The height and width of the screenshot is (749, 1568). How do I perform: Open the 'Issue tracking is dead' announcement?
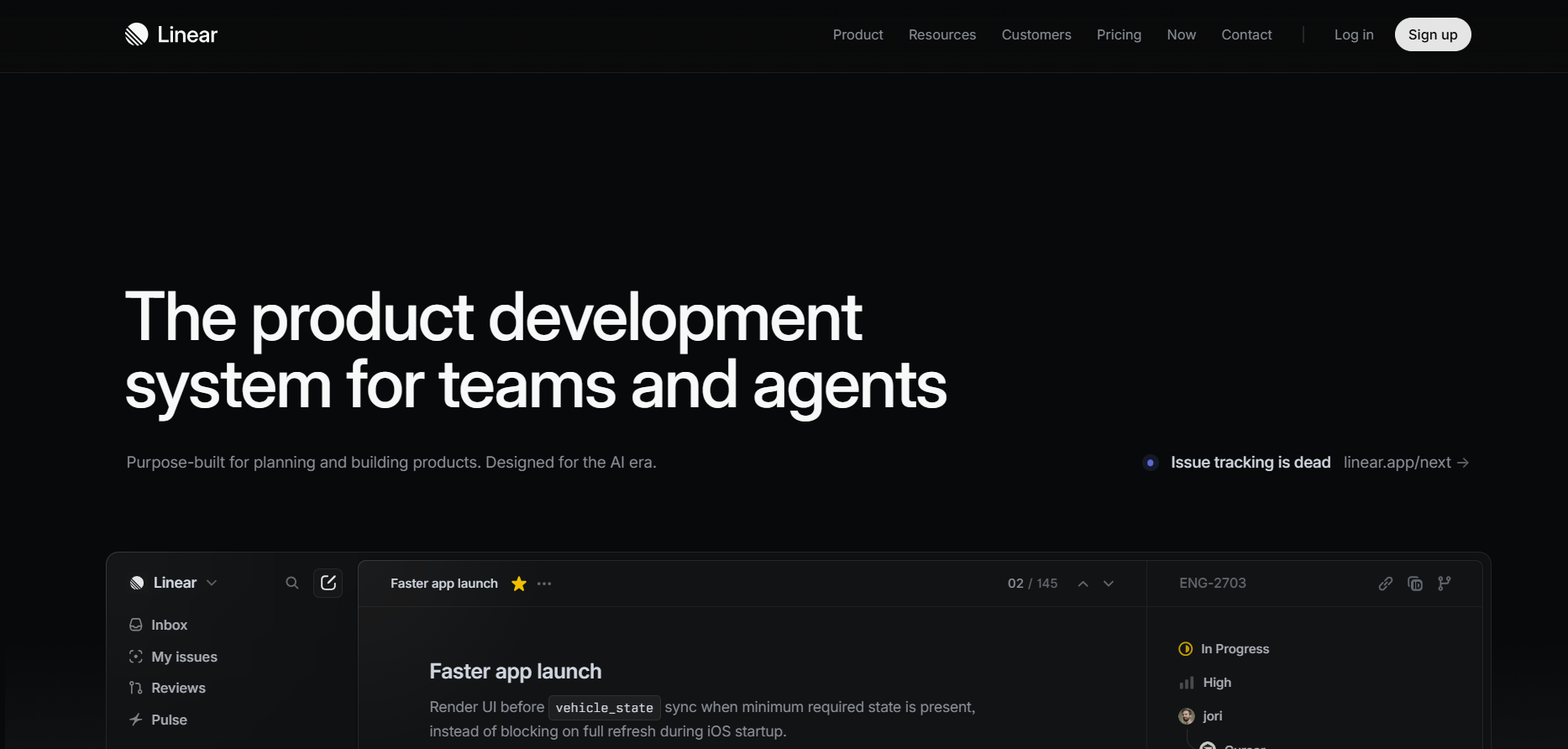(x=1251, y=463)
